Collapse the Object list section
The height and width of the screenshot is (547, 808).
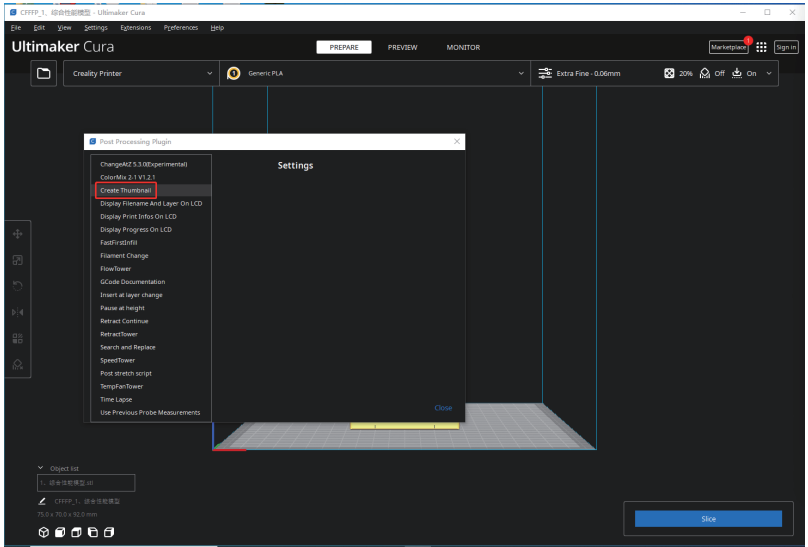(x=41, y=468)
